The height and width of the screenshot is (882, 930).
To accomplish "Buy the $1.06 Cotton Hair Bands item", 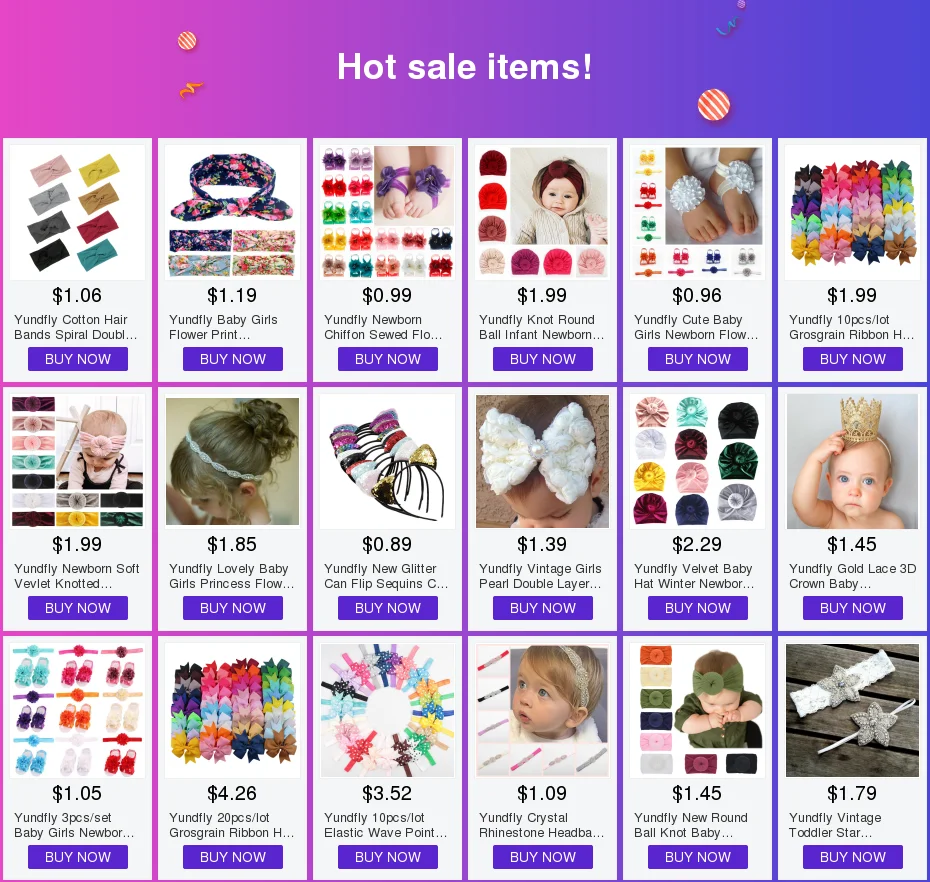I will tap(78, 359).
